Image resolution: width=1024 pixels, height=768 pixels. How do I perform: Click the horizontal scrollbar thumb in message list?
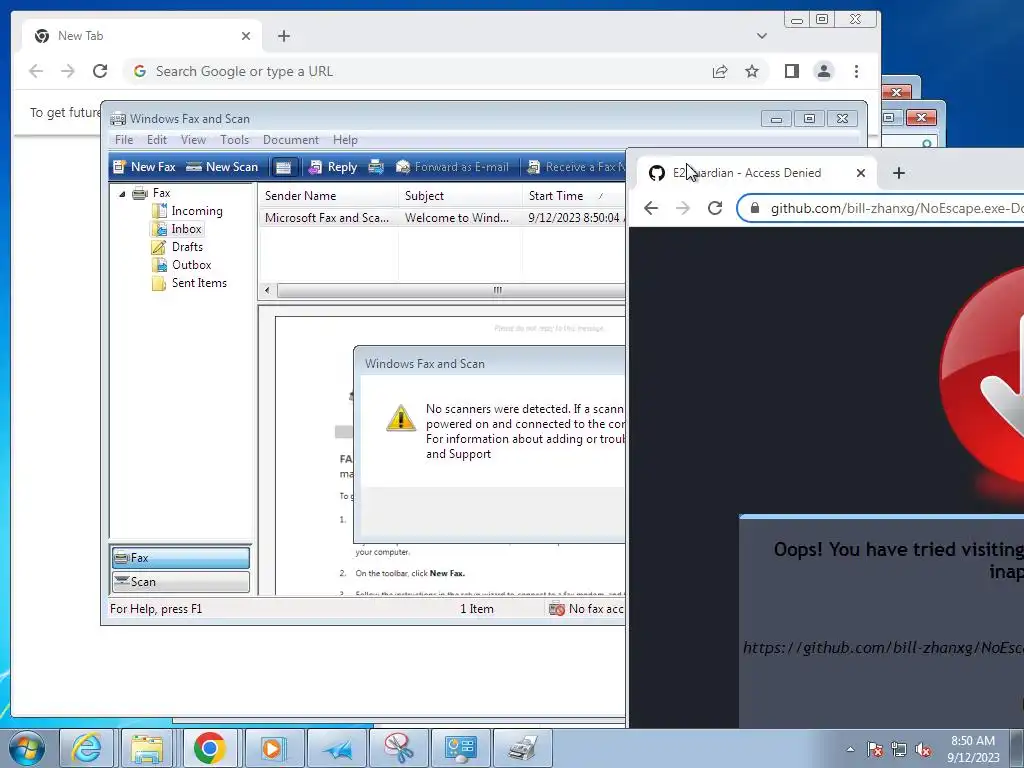452,290
